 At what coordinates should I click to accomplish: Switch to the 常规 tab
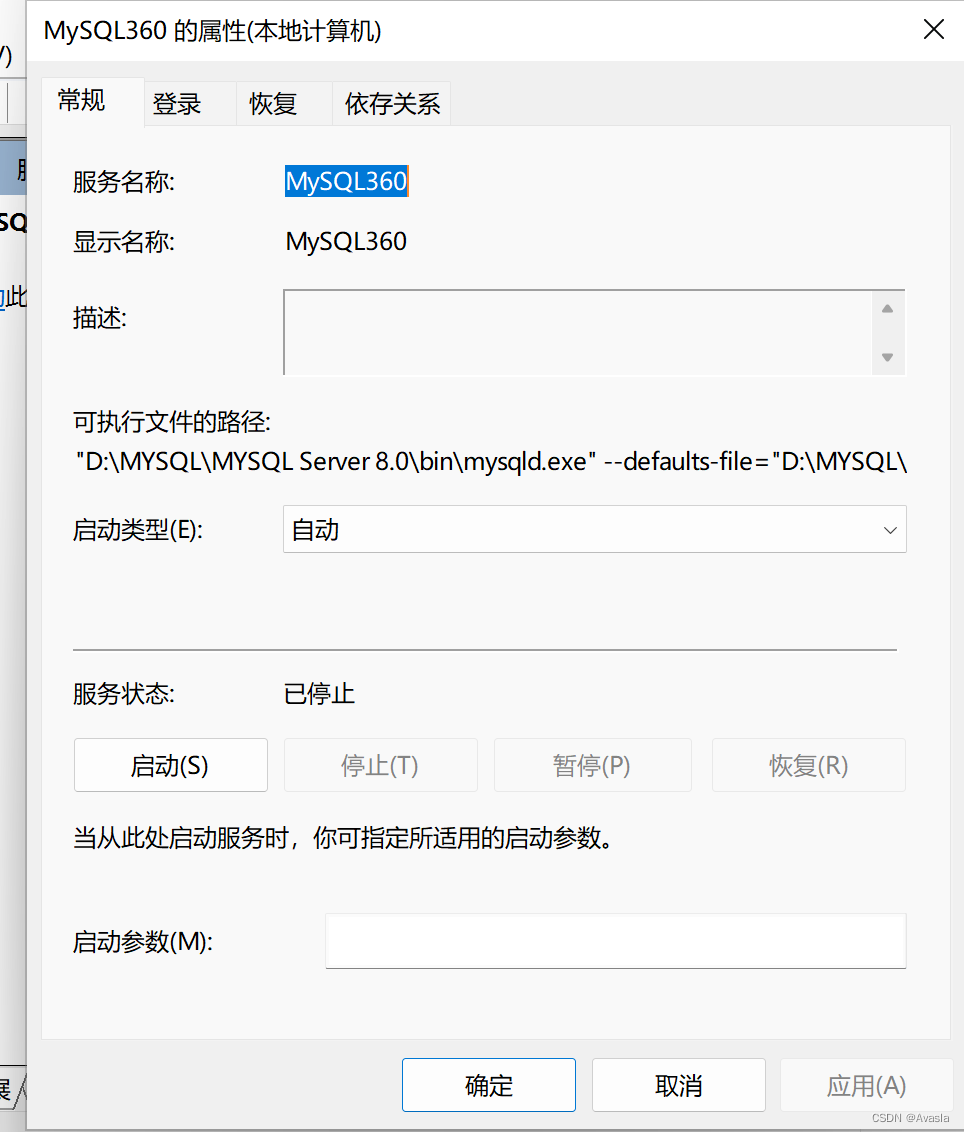point(93,102)
